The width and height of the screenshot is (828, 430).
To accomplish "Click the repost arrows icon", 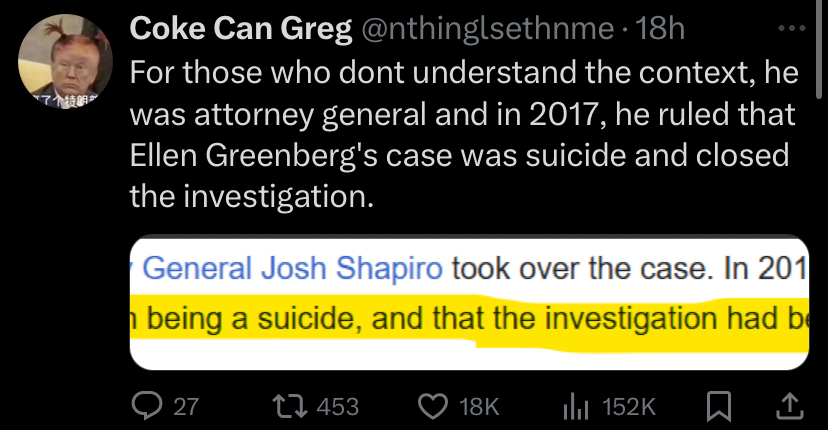I will pos(289,406).
